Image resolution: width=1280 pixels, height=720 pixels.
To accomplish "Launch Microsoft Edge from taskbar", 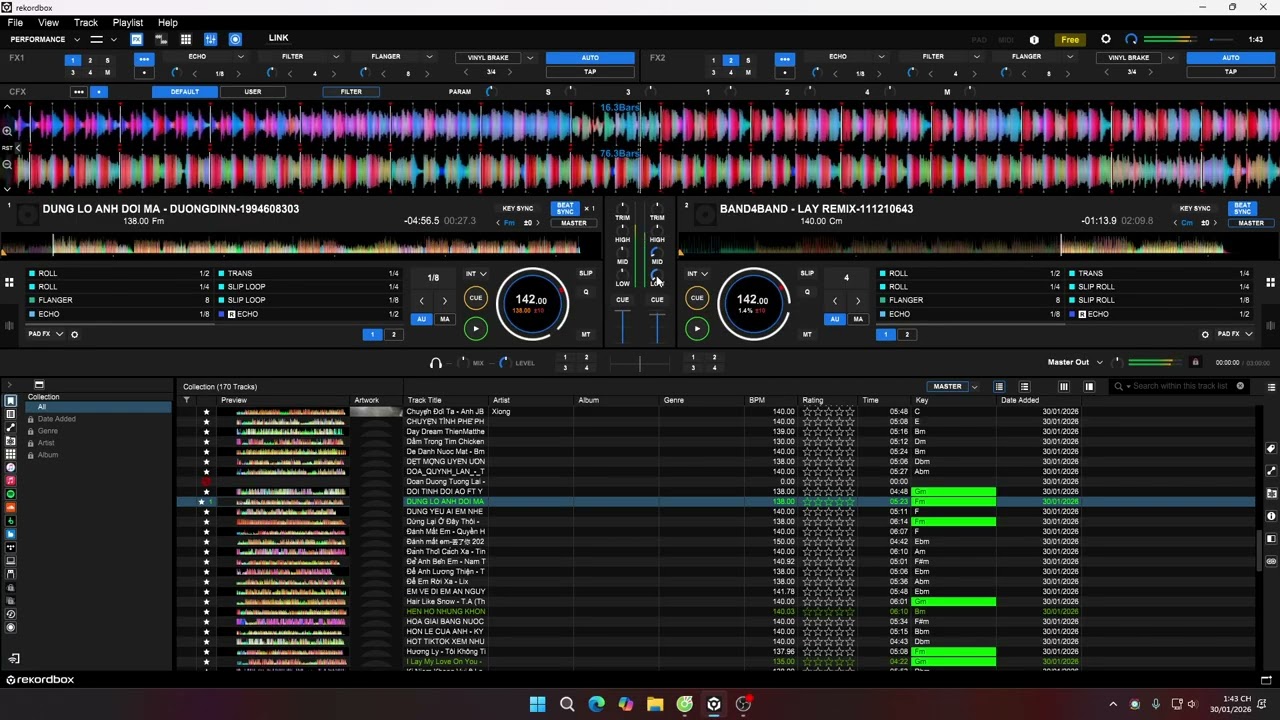I will click(x=596, y=704).
